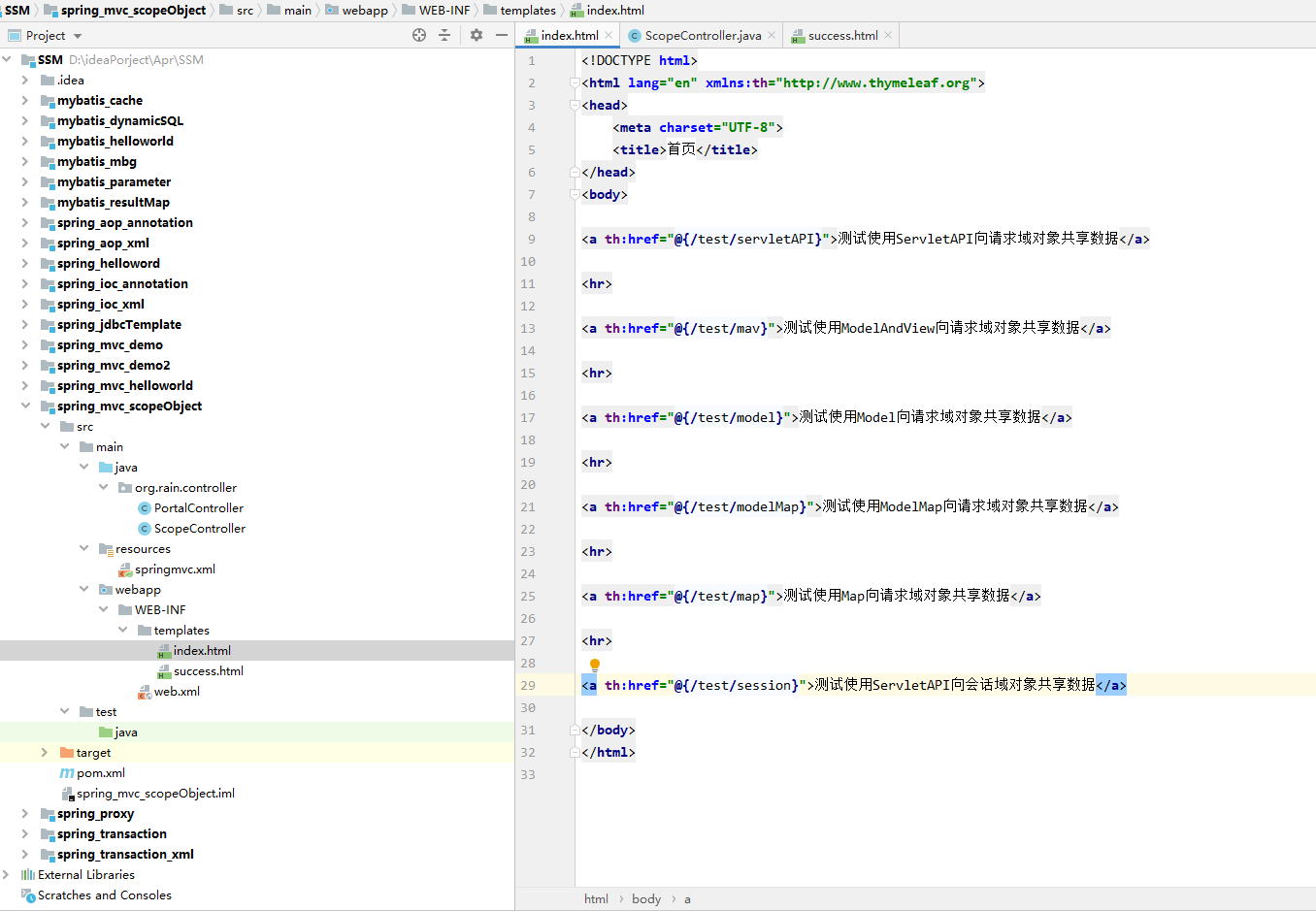Screen dimensions: 1316x911
Task: Click org.rain.controller package icon
Action: tap(125, 488)
